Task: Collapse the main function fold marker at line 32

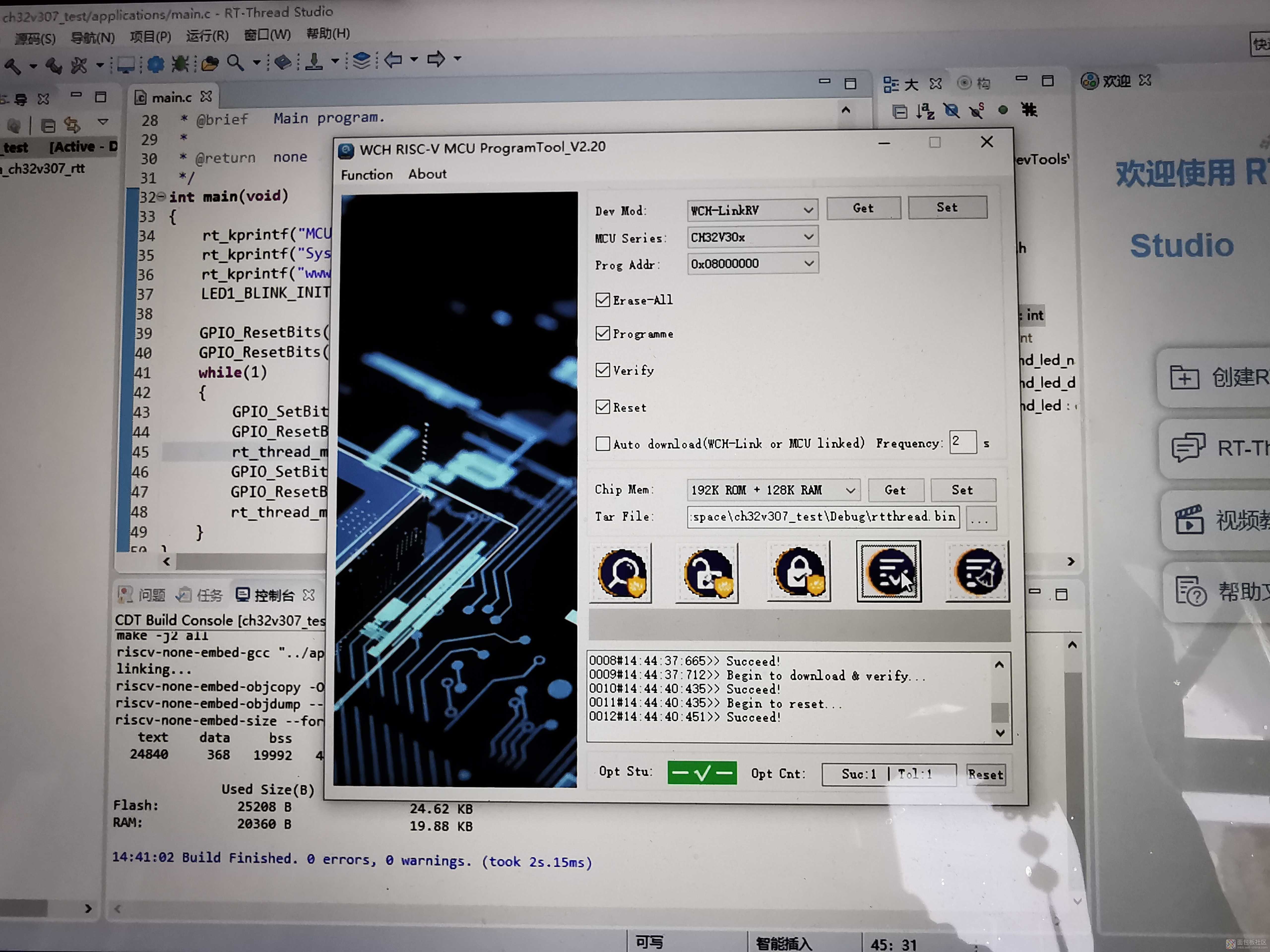Action: tap(161, 197)
